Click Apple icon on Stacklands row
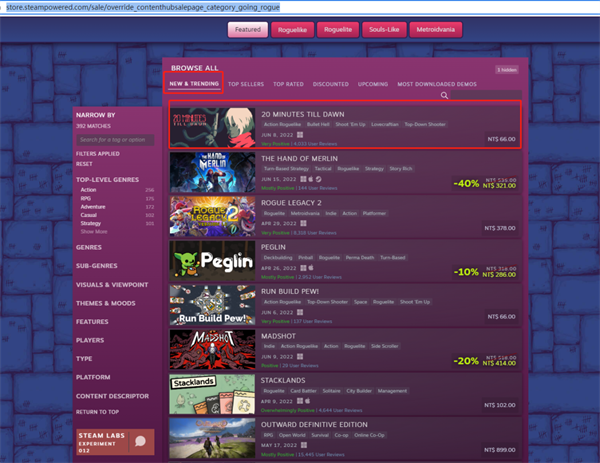The image size is (600, 463). [x=308, y=401]
